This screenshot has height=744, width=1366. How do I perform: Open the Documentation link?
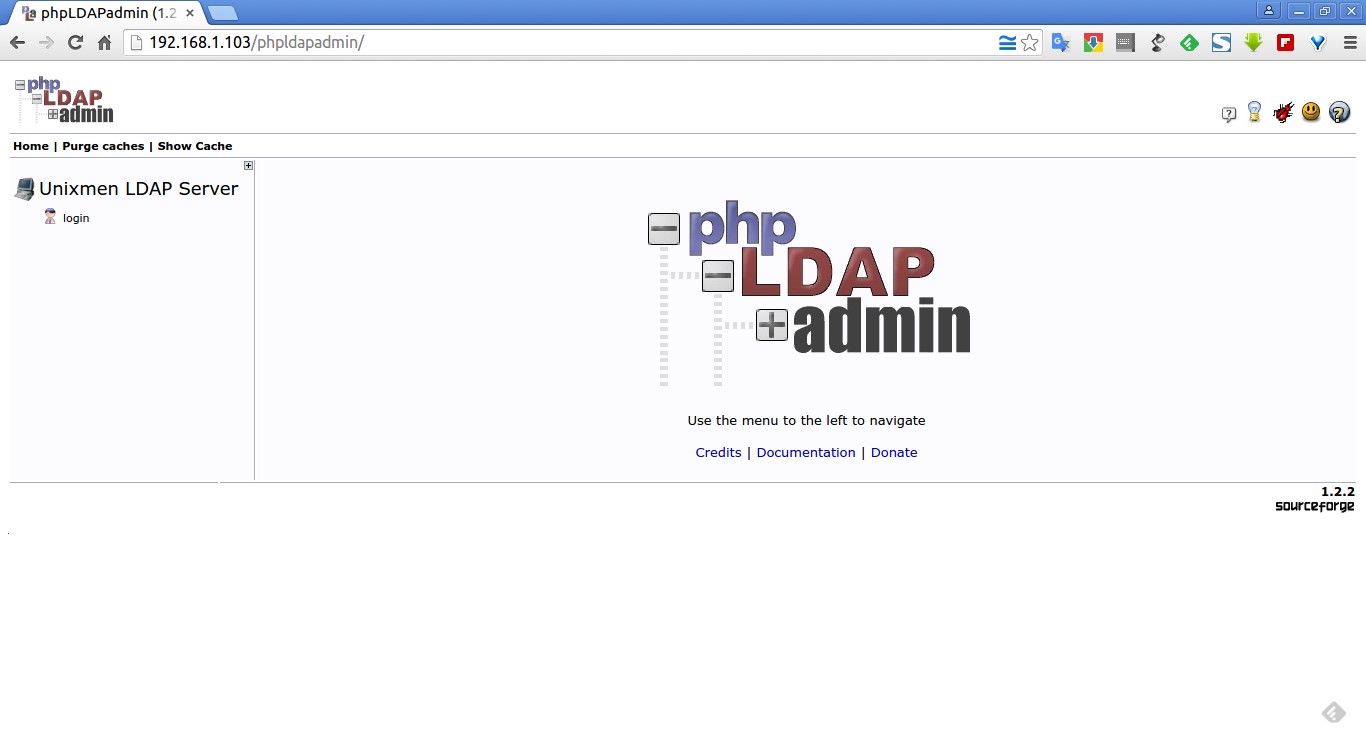[806, 453]
